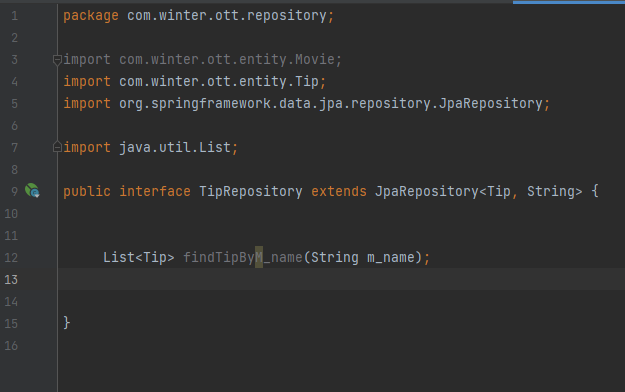Viewport: 625px width, 392px height.
Task: Click List<Tip> return type on line 12
Action: (x=139, y=258)
